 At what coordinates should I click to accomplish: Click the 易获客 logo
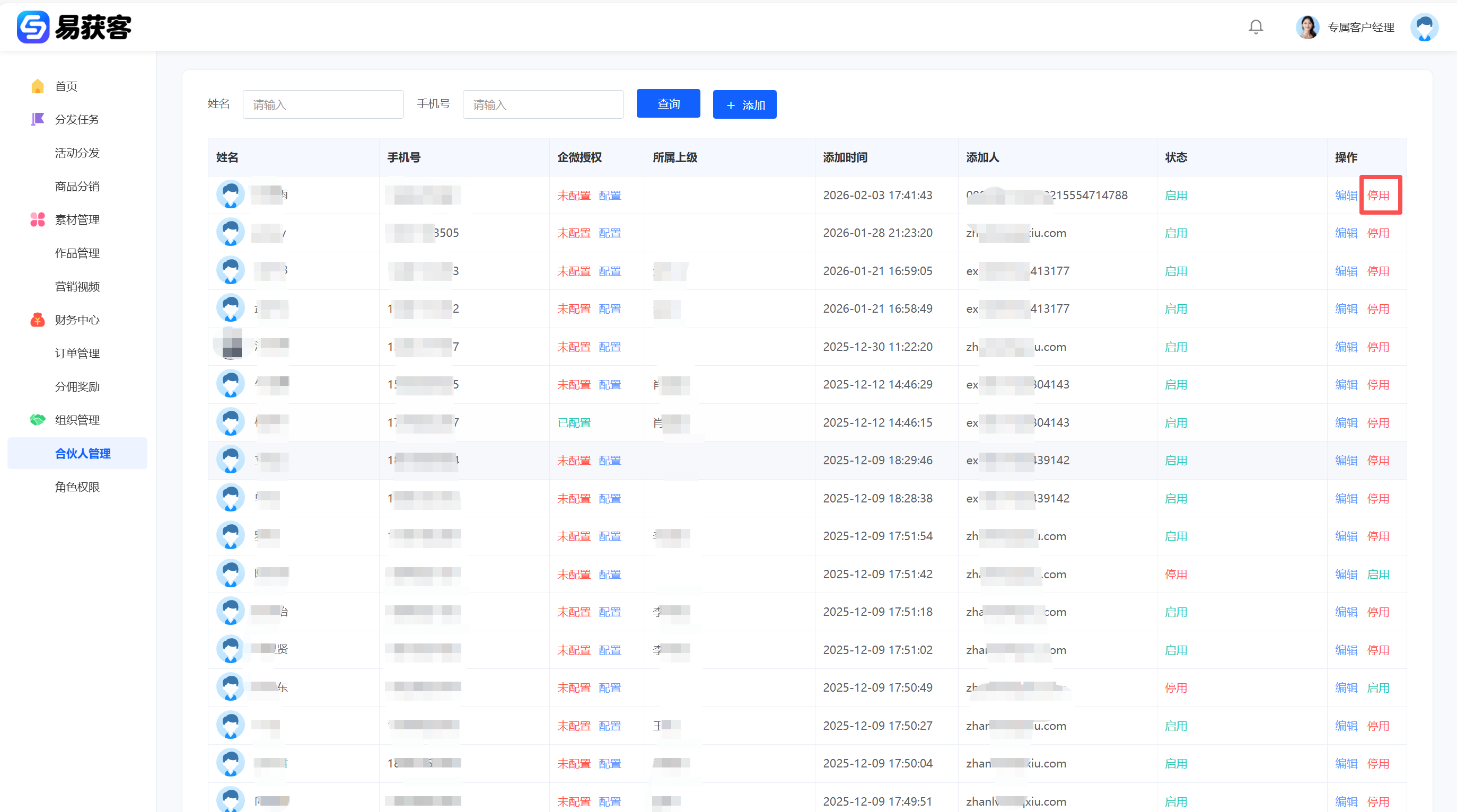point(74,27)
